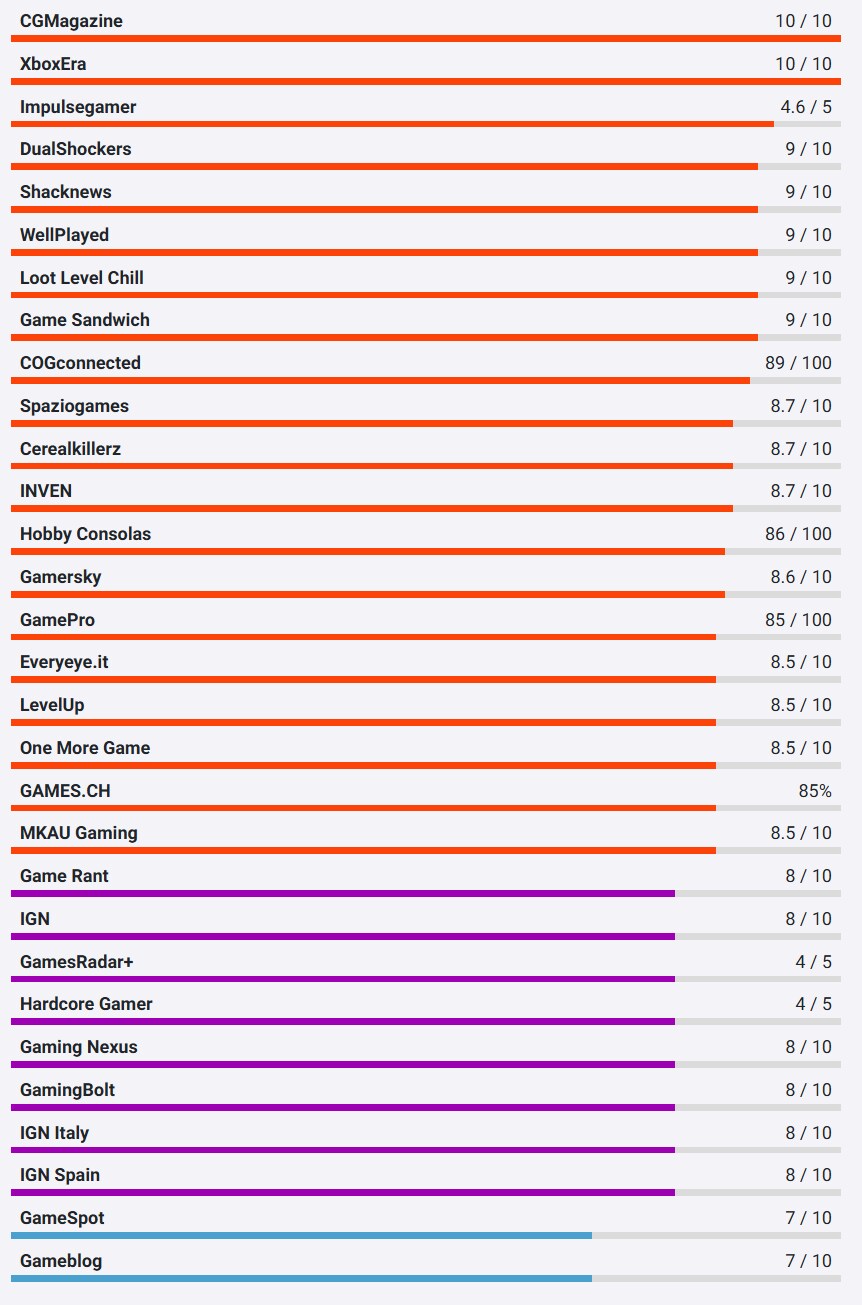Click Impulsegamer's 4.6 / 5 score
The image size is (862, 1305).
(805, 107)
